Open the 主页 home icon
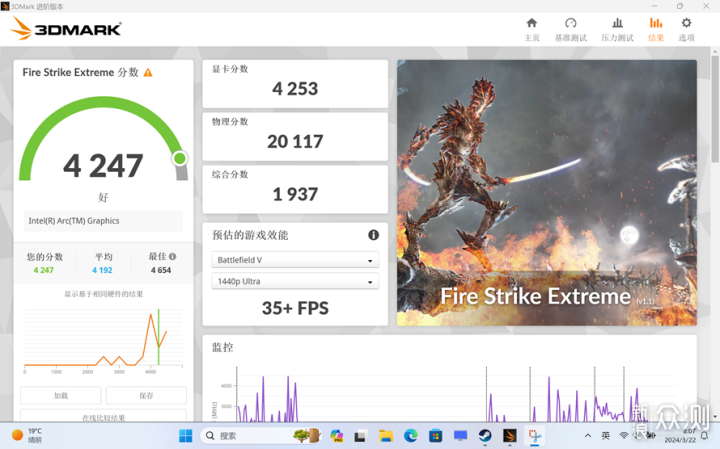720x449 pixels. pyautogui.click(x=532, y=23)
